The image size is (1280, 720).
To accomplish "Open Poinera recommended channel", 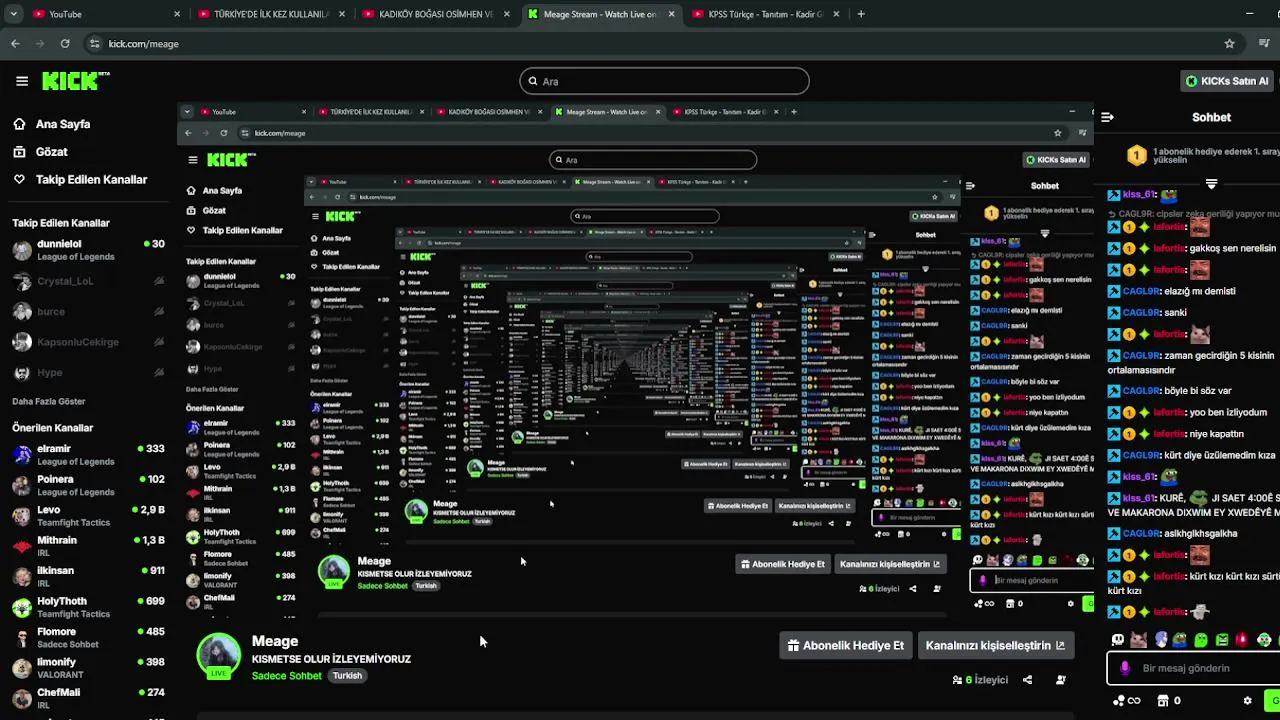I will [88, 485].
